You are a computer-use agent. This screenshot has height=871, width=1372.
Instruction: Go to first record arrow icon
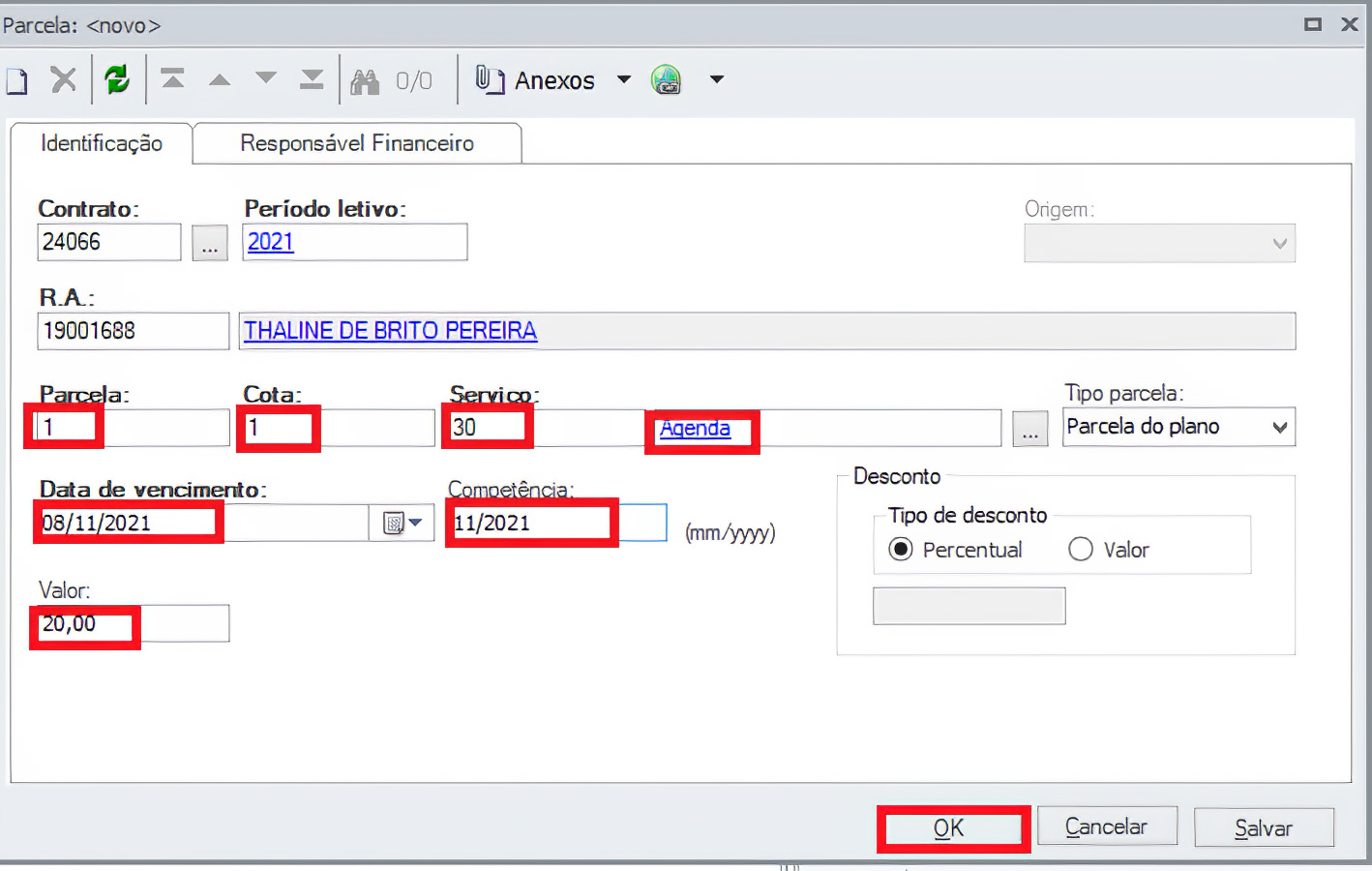(173, 79)
